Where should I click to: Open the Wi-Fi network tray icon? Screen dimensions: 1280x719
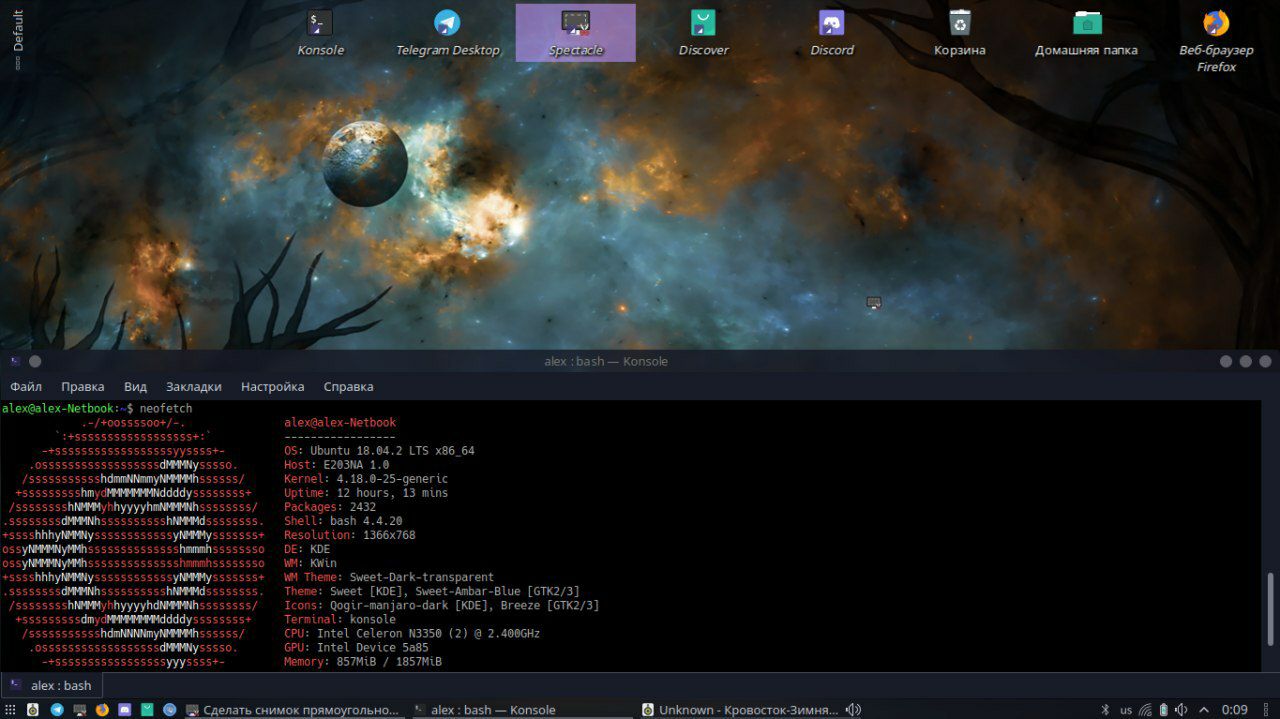pyautogui.click(x=1145, y=710)
